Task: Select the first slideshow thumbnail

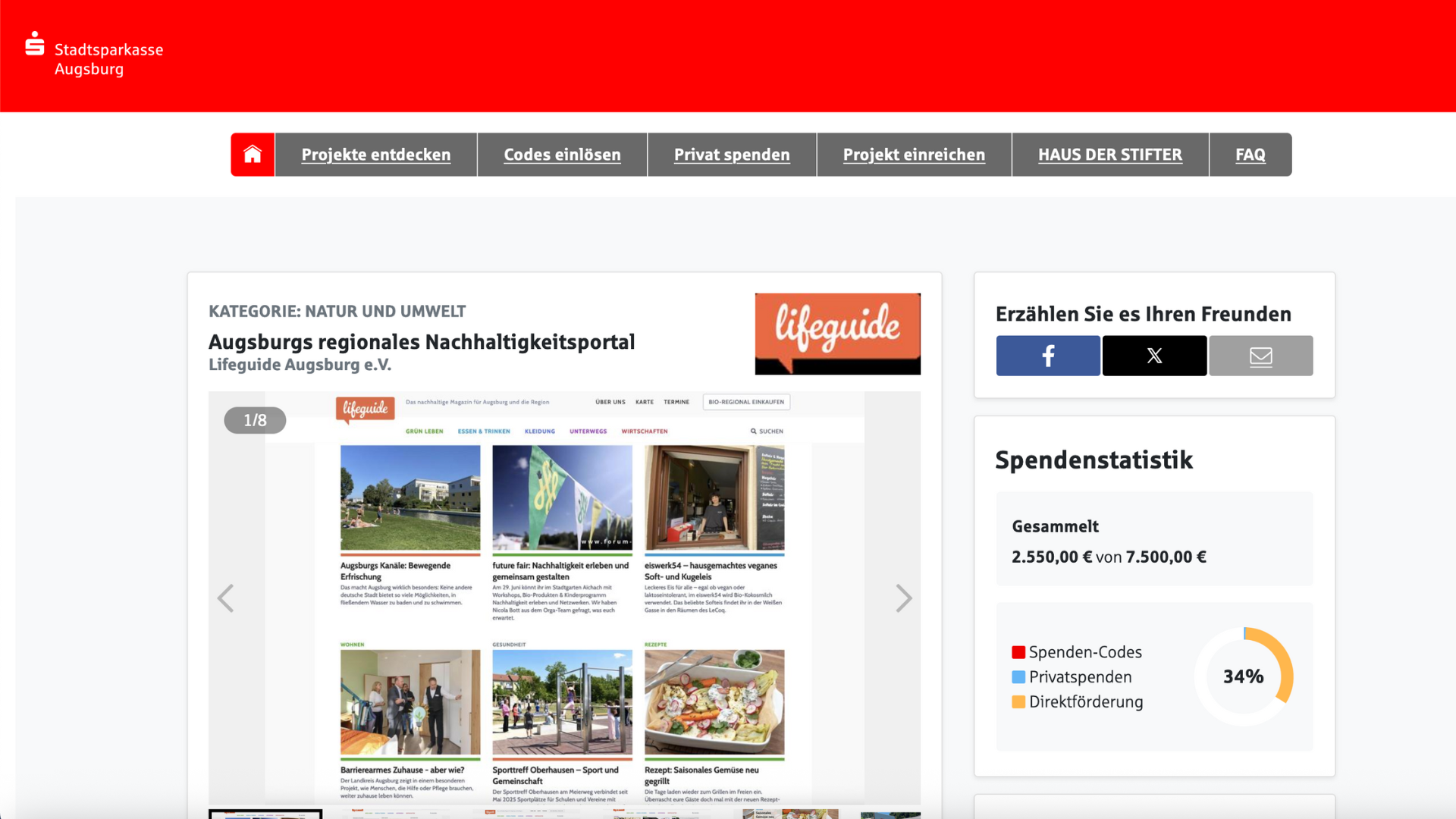Action: pyautogui.click(x=265, y=814)
